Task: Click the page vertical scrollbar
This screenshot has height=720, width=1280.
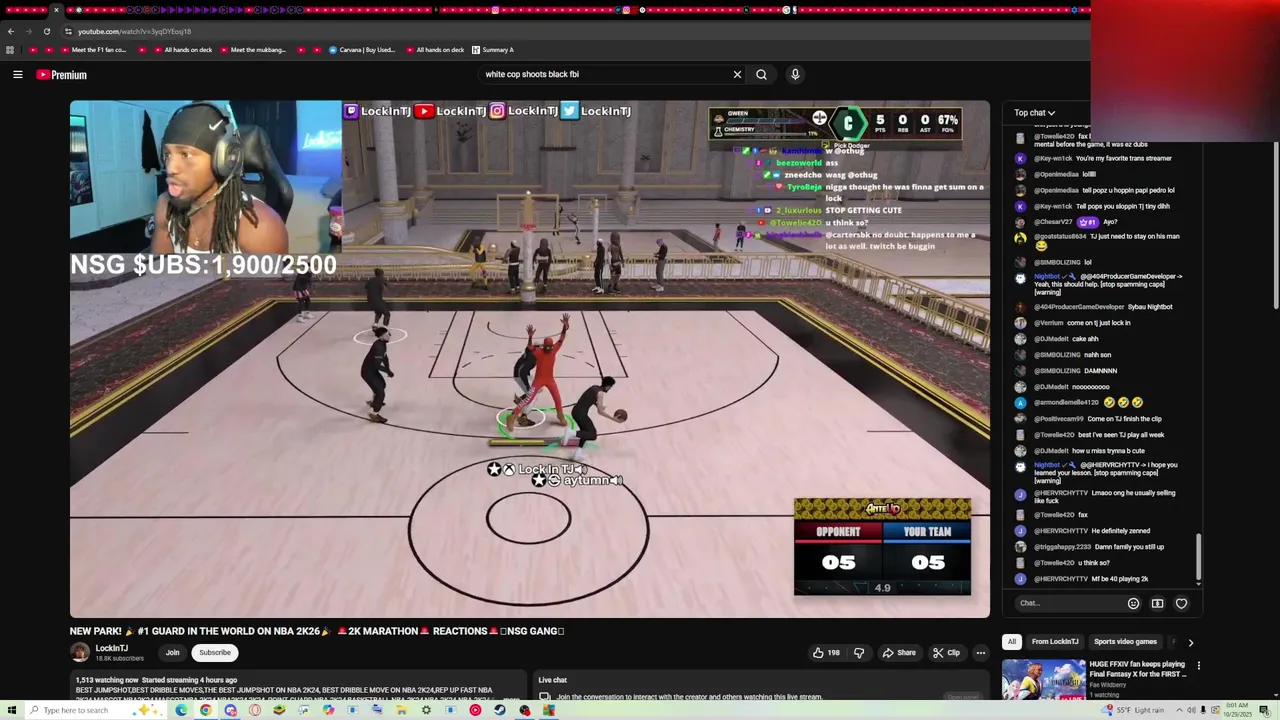Action: pos(1274,226)
